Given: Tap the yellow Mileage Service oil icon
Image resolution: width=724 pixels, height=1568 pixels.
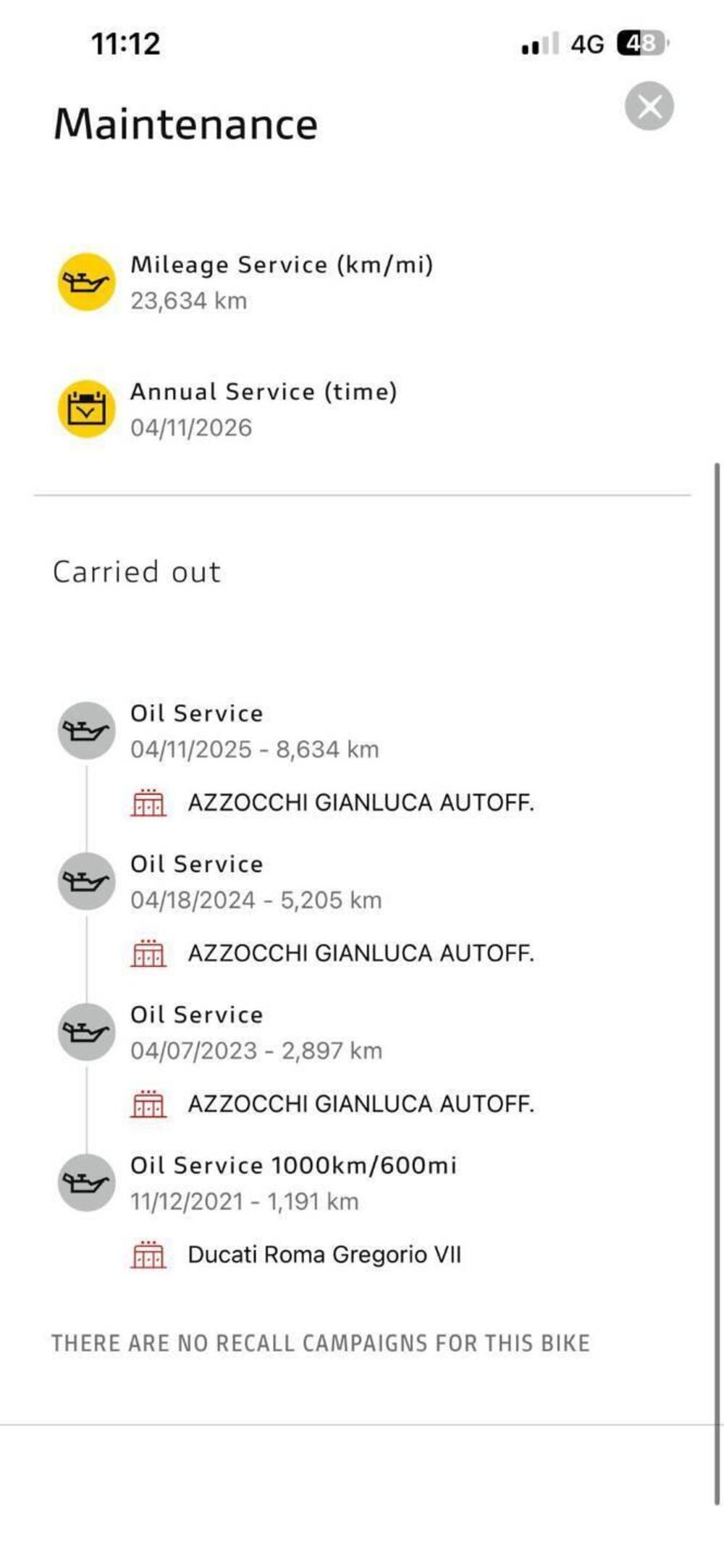Looking at the screenshot, I should click(86, 282).
